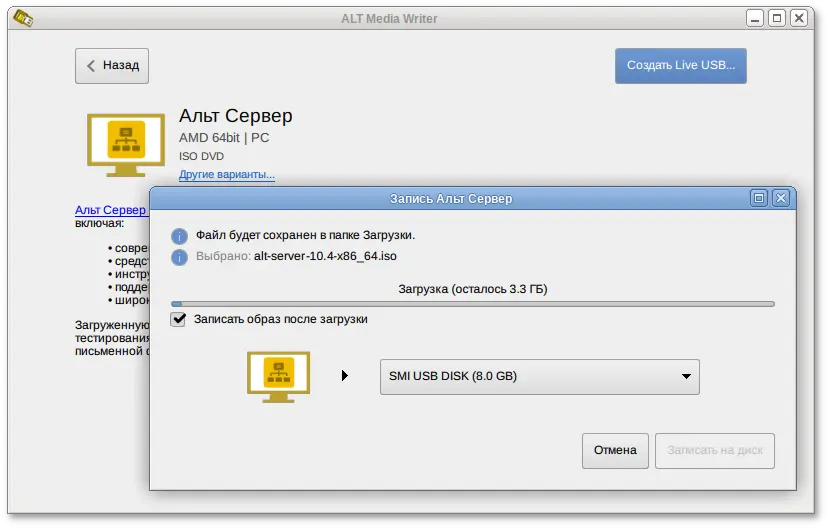Click the info icon beside the Downloads folder message

[179, 236]
